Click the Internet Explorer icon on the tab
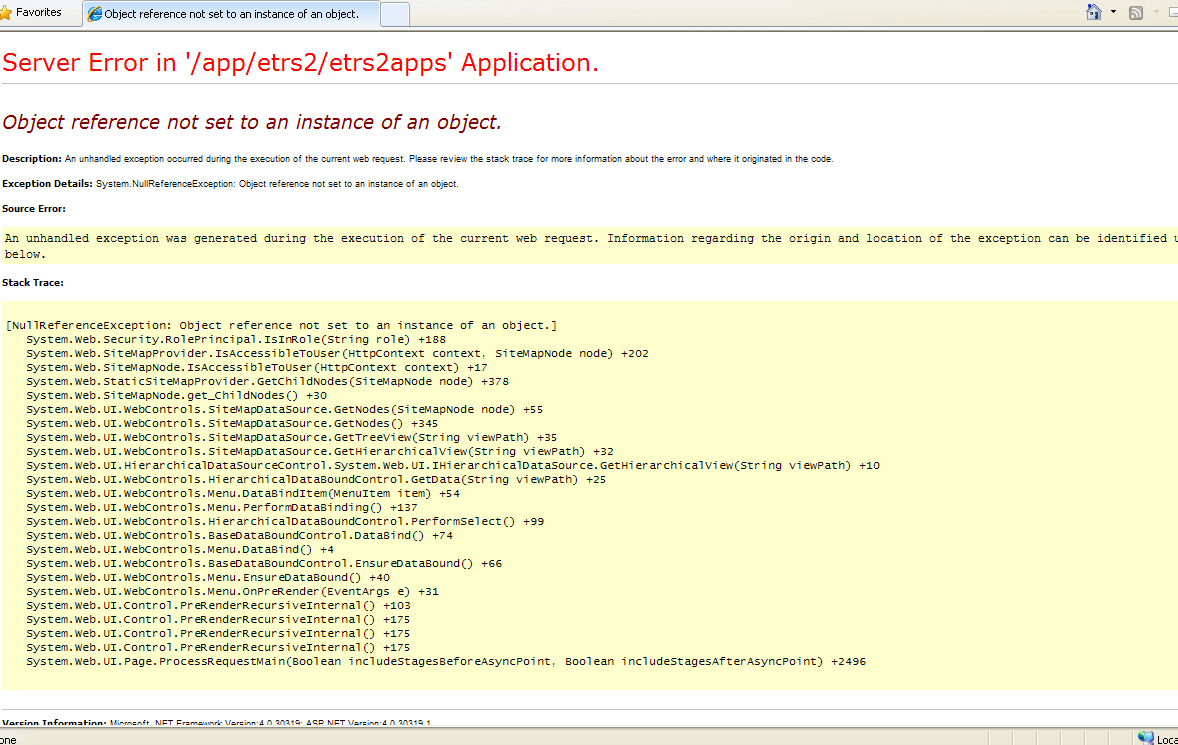Image resolution: width=1178 pixels, height=745 pixels. coord(95,14)
